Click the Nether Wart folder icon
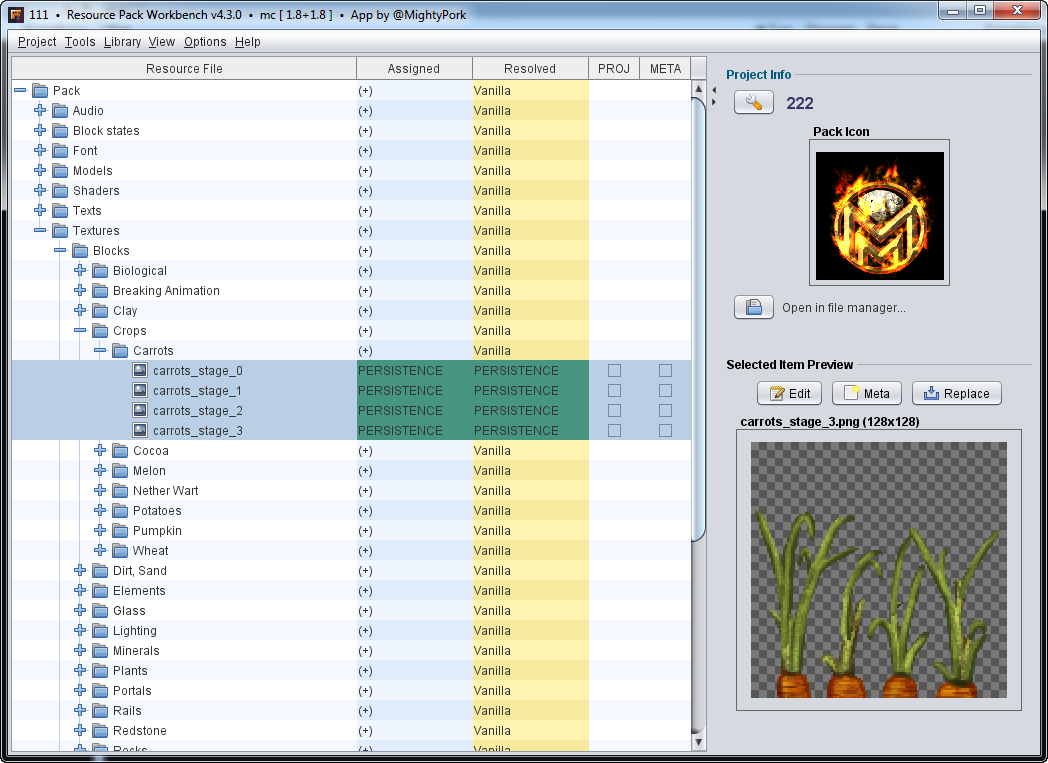This screenshot has height=763, width=1048. coord(120,491)
